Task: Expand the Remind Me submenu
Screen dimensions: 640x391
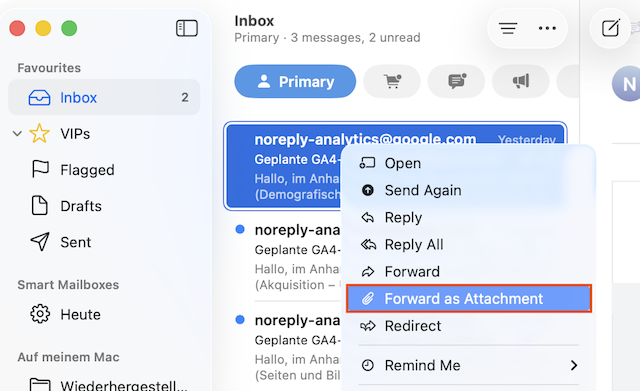Action: (469, 365)
